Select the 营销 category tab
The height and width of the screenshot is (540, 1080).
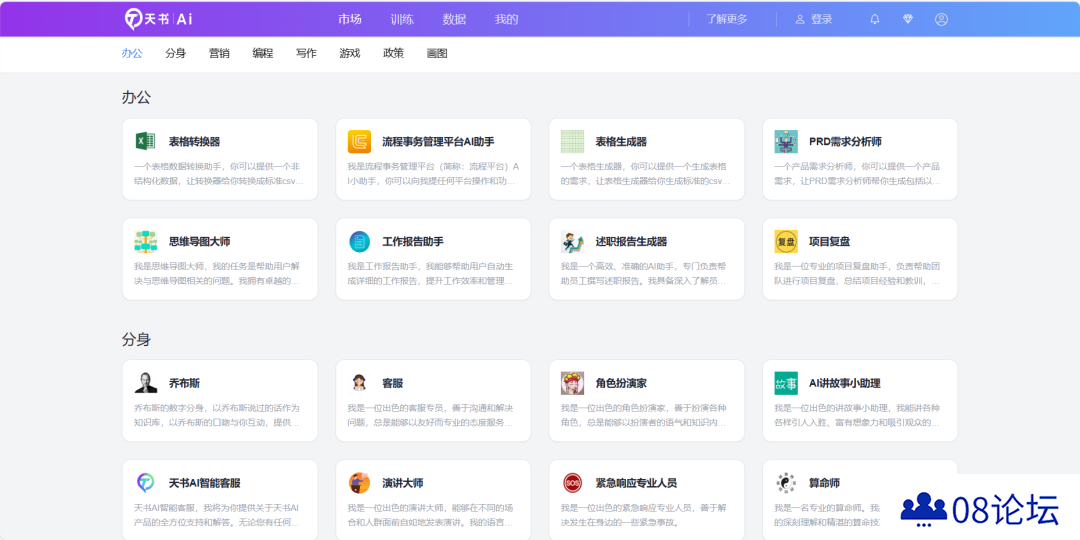click(219, 53)
